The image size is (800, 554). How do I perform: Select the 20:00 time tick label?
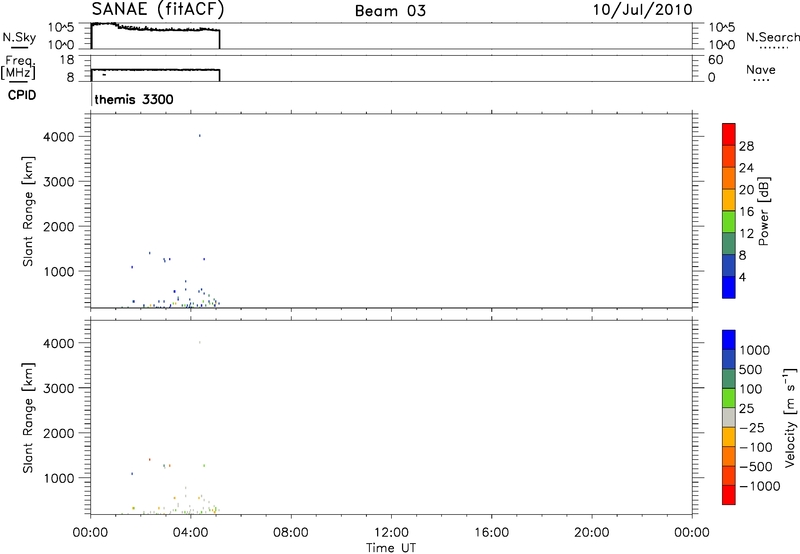click(x=592, y=533)
